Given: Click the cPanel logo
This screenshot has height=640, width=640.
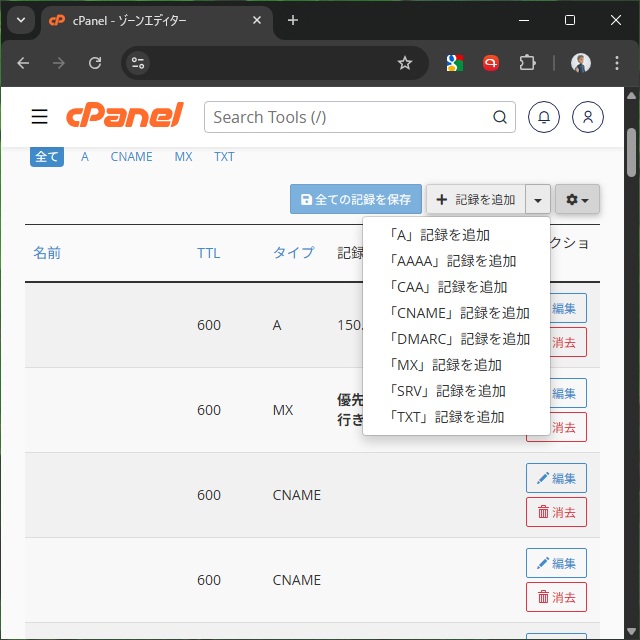Looking at the screenshot, I should click(x=125, y=116).
